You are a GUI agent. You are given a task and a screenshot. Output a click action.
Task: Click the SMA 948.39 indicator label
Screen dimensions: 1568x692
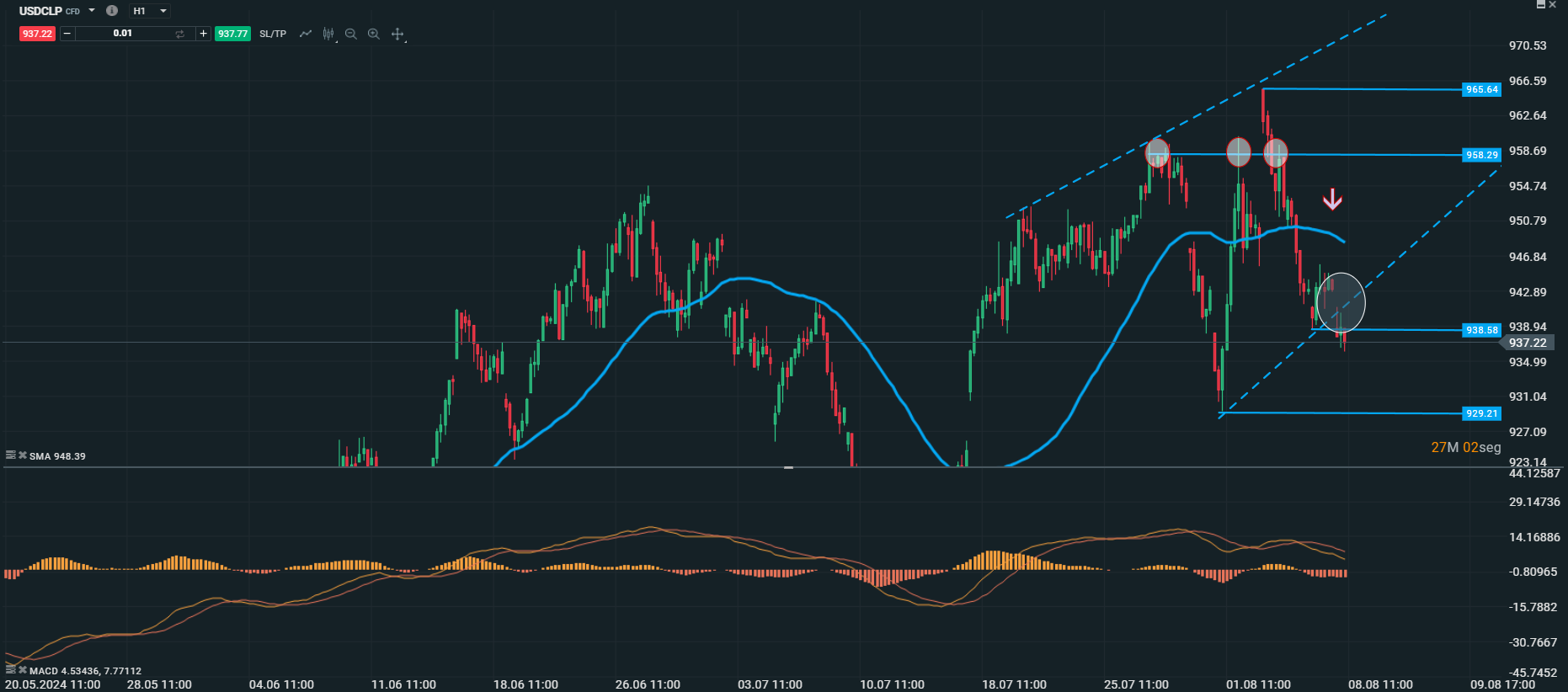[x=57, y=456]
